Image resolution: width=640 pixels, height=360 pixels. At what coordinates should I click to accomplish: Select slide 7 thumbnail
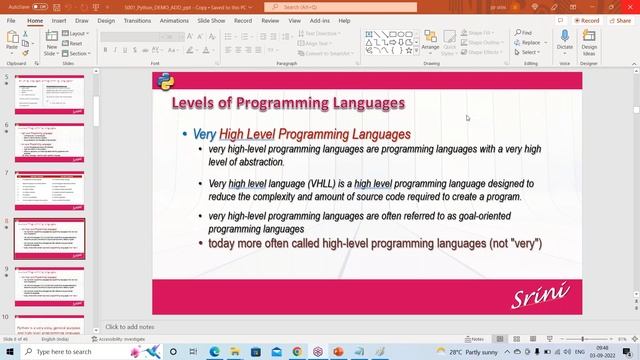click(x=49, y=191)
